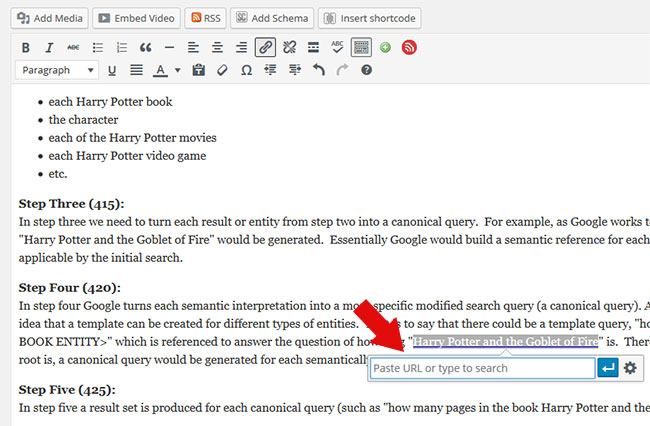650x426 pixels.
Task: Click bullet 'the character'
Action: tap(83, 120)
